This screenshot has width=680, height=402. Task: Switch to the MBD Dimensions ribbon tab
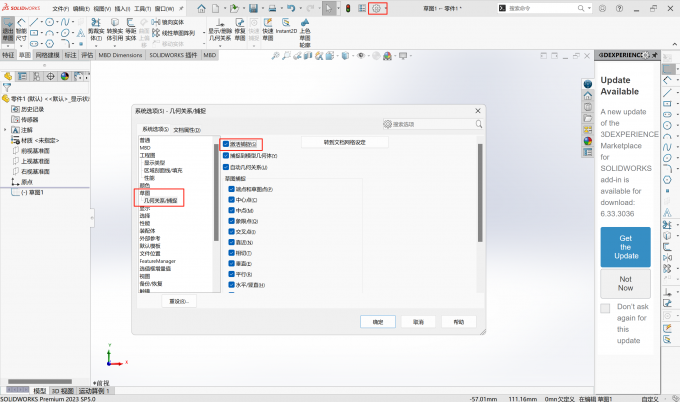point(120,55)
